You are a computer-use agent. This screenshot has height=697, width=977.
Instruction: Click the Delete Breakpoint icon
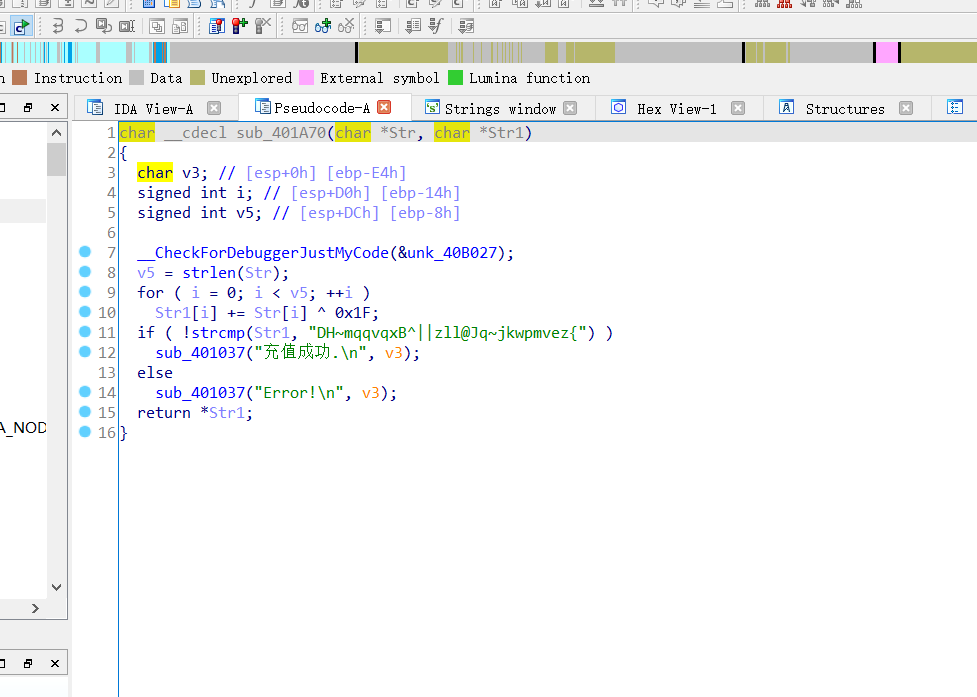(263, 26)
